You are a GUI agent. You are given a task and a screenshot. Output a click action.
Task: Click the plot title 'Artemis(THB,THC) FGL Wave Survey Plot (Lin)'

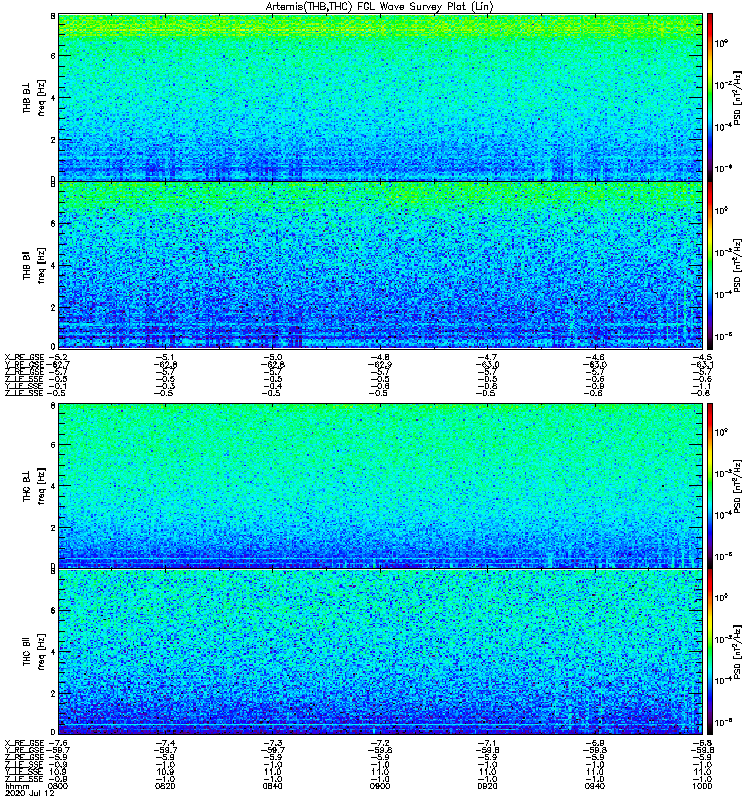pyautogui.click(x=380, y=7)
